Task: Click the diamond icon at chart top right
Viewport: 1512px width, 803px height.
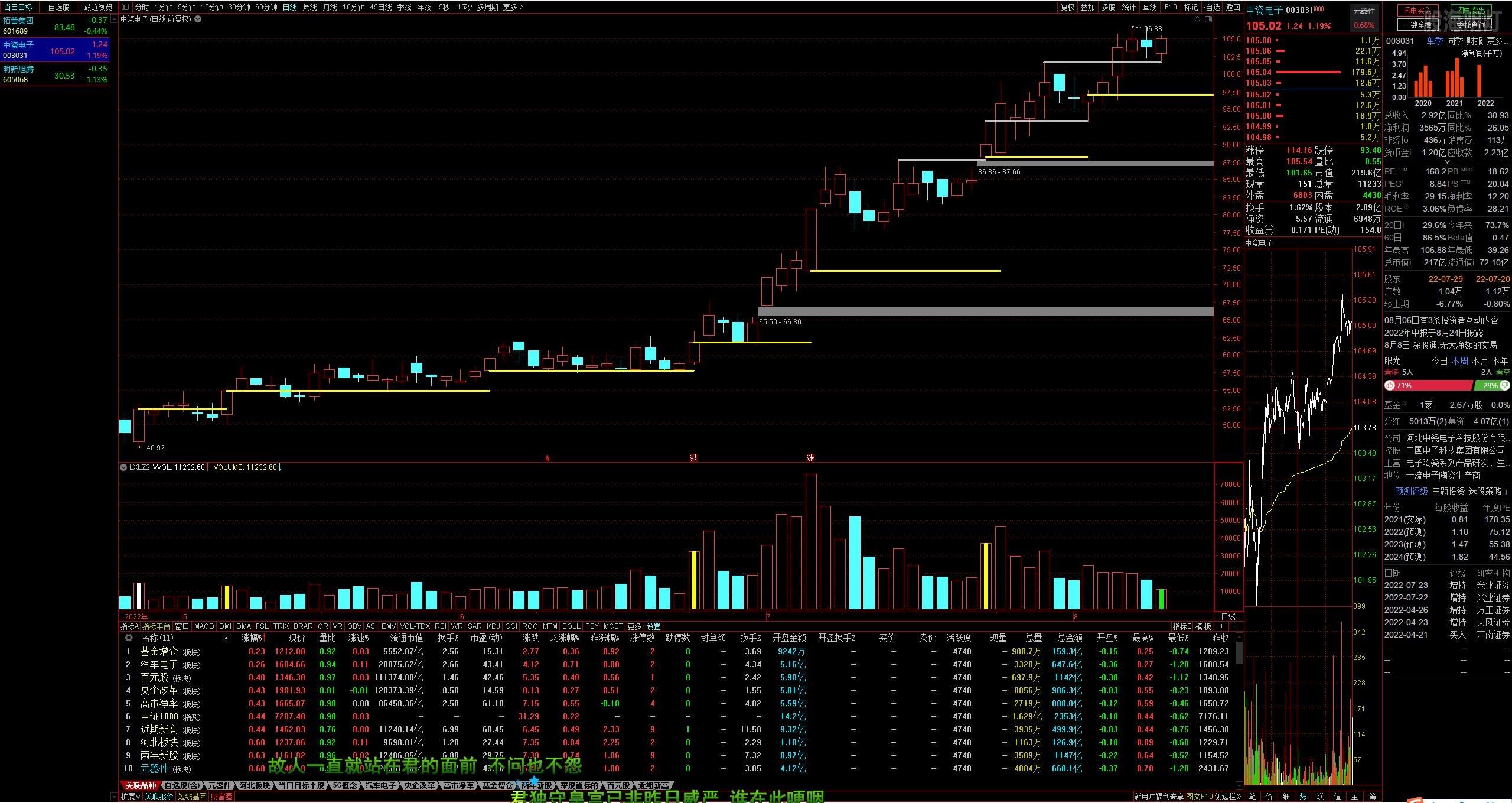Action: pos(1197,19)
